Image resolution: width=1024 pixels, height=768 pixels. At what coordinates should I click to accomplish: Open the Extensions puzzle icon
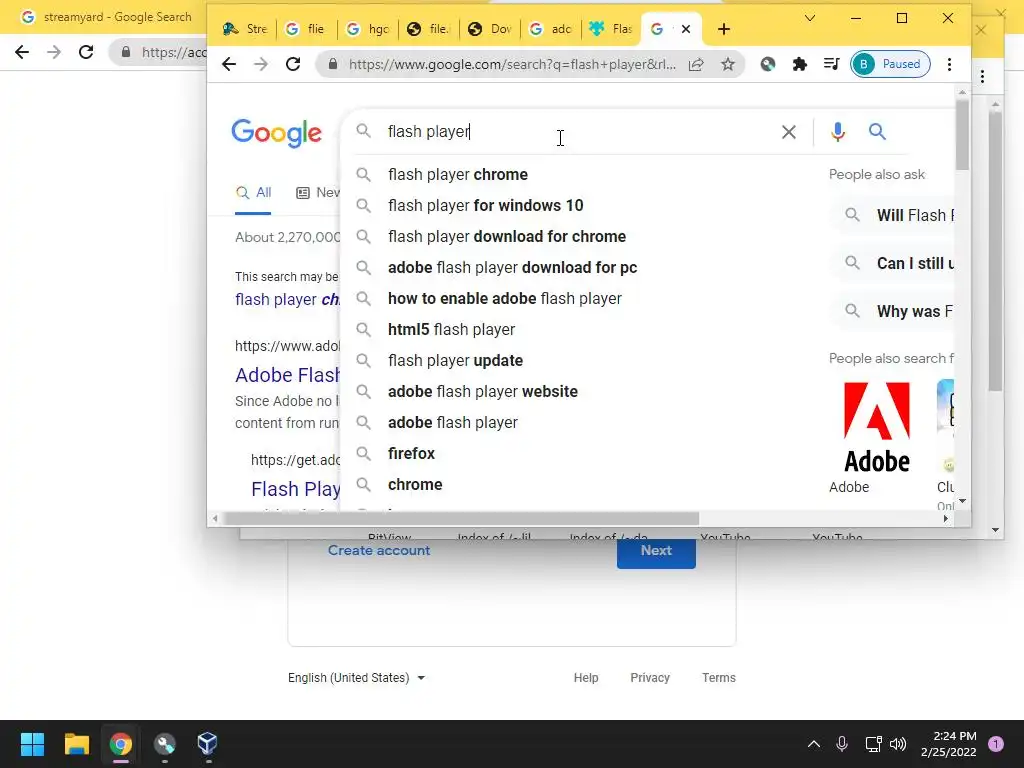point(799,64)
